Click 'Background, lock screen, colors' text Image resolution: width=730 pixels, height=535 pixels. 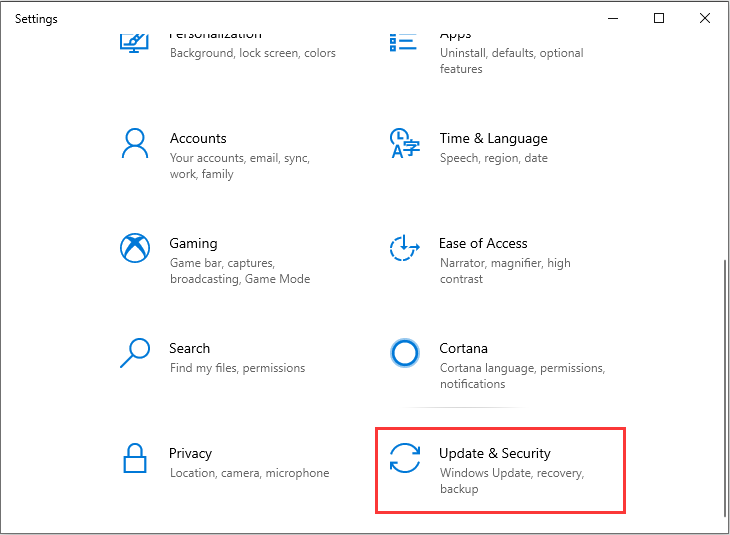click(x=253, y=53)
